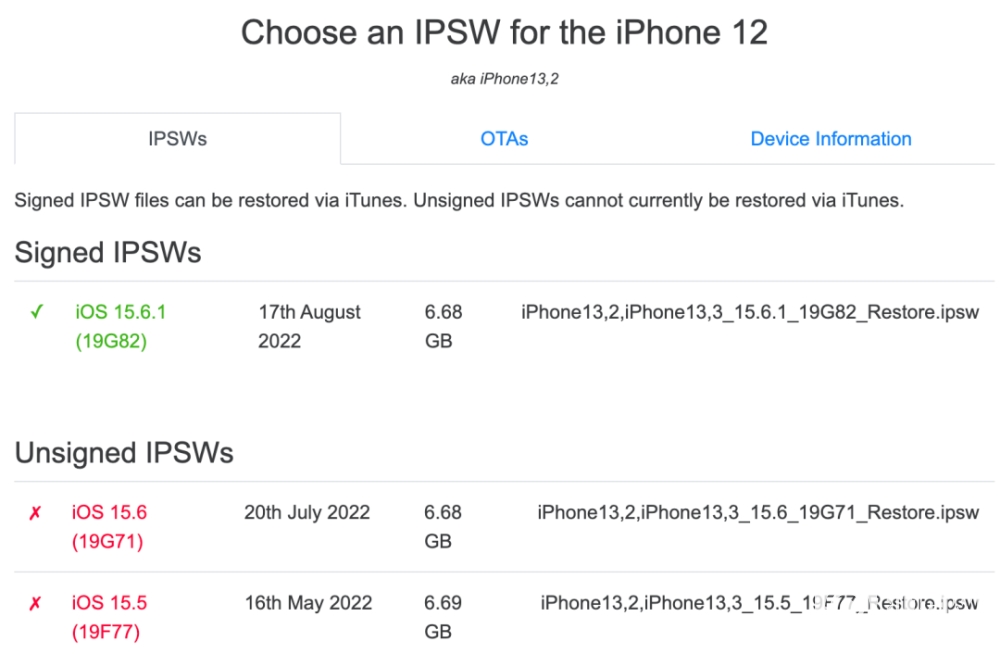The width and height of the screenshot is (1000, 654).
Task: Switch to the IPSWs tab
Action: (177, 139)
